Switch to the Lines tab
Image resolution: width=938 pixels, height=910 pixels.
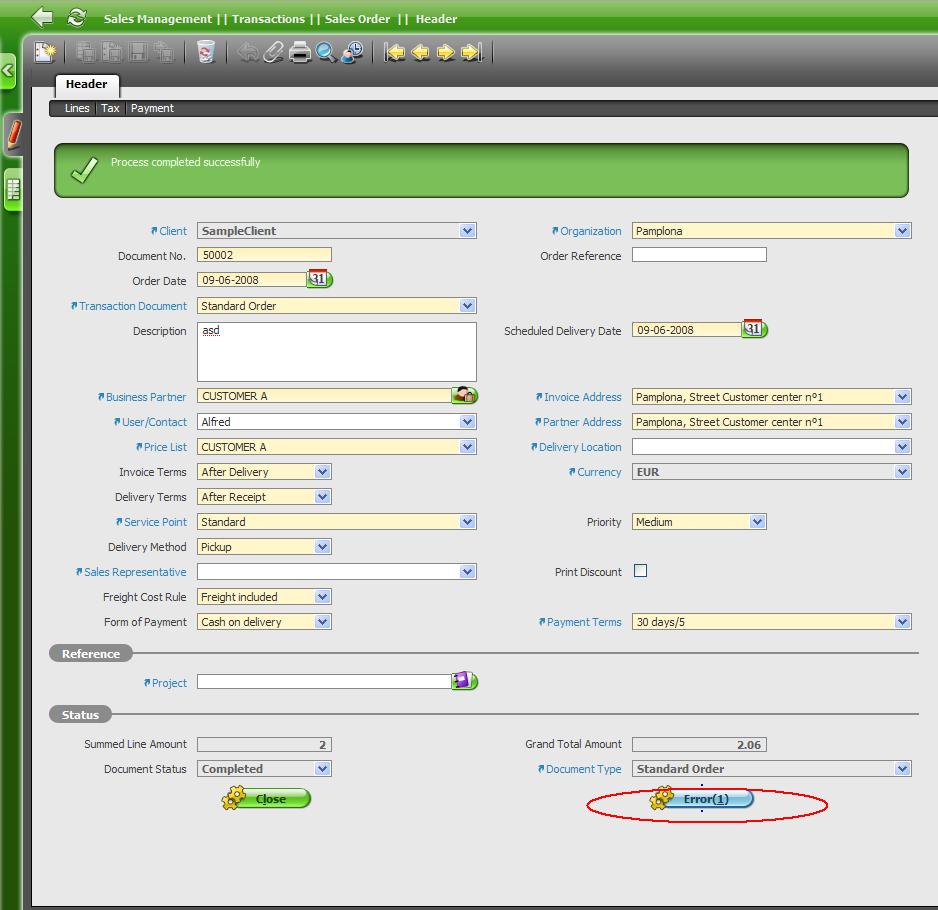click(x=77, y=108)
